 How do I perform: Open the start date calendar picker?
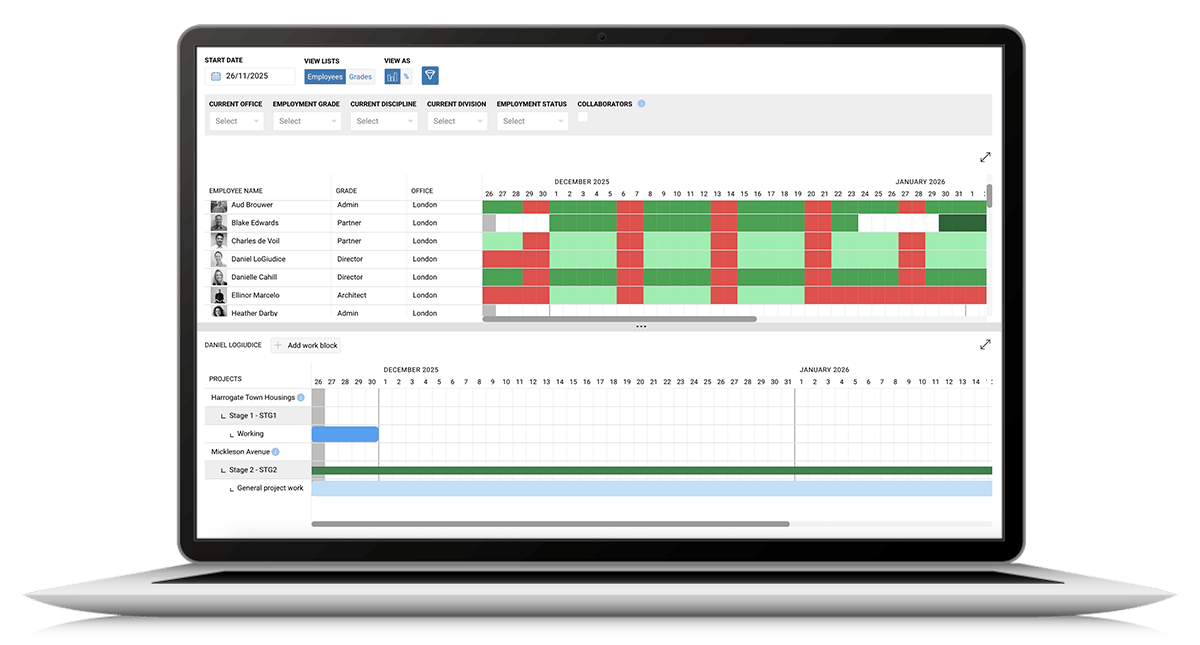[216, 76]
